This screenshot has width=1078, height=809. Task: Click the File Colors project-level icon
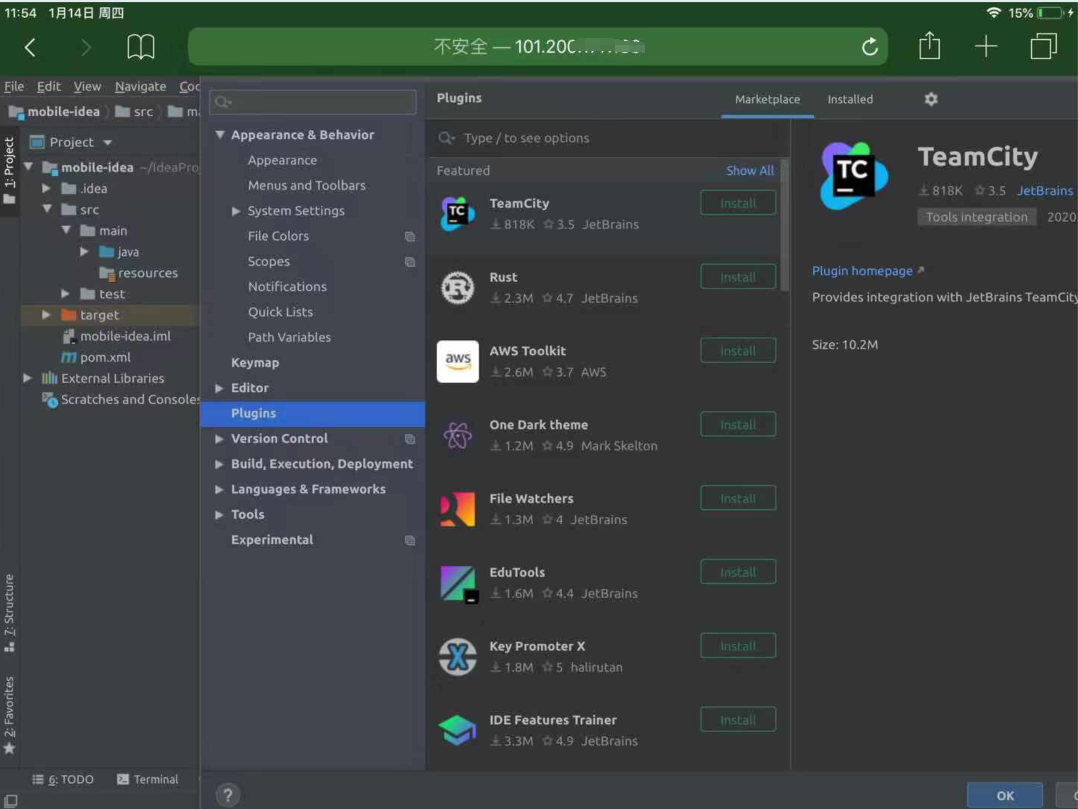[410, 236]
